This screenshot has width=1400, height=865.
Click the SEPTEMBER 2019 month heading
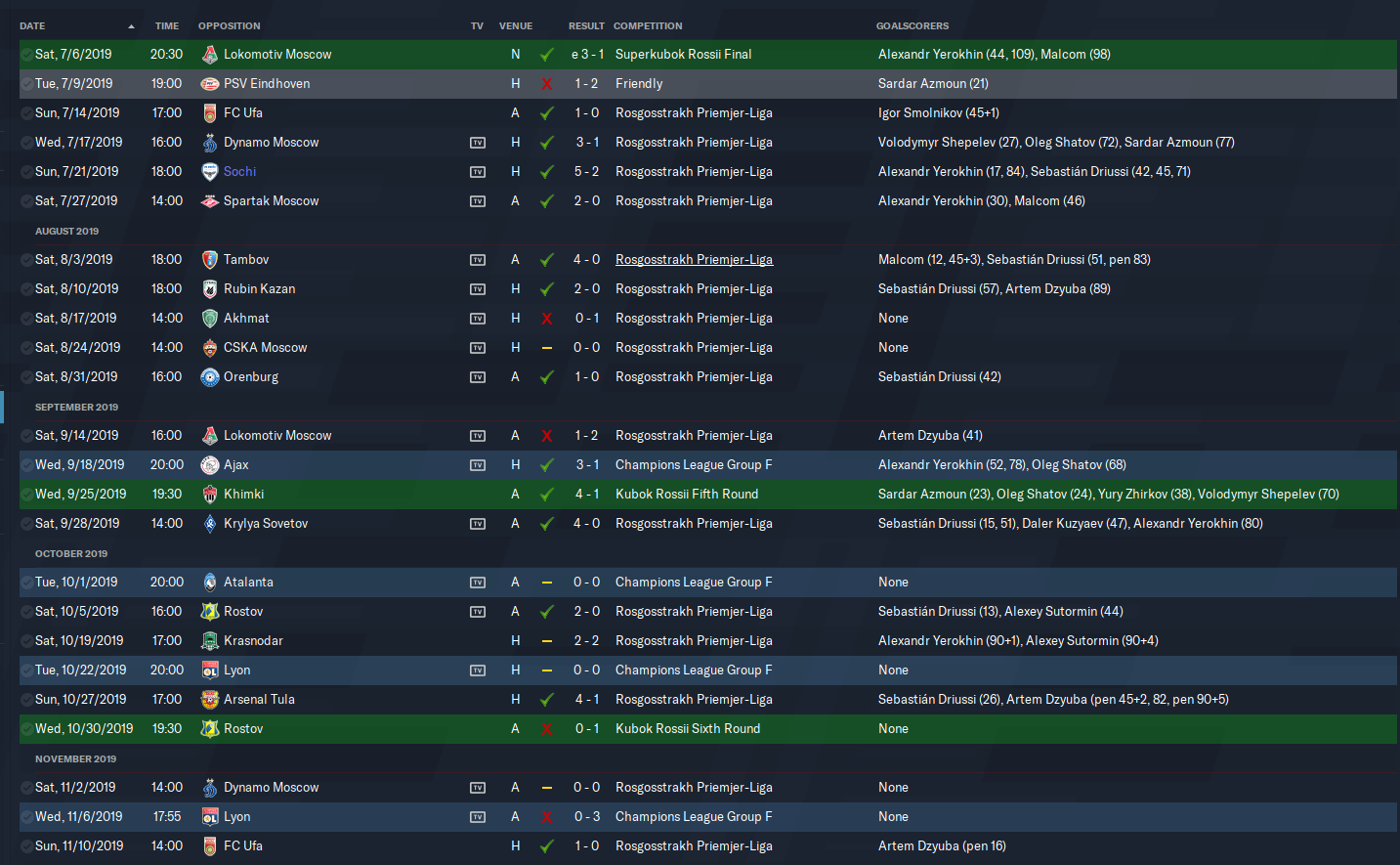click(x=76, y=408)
